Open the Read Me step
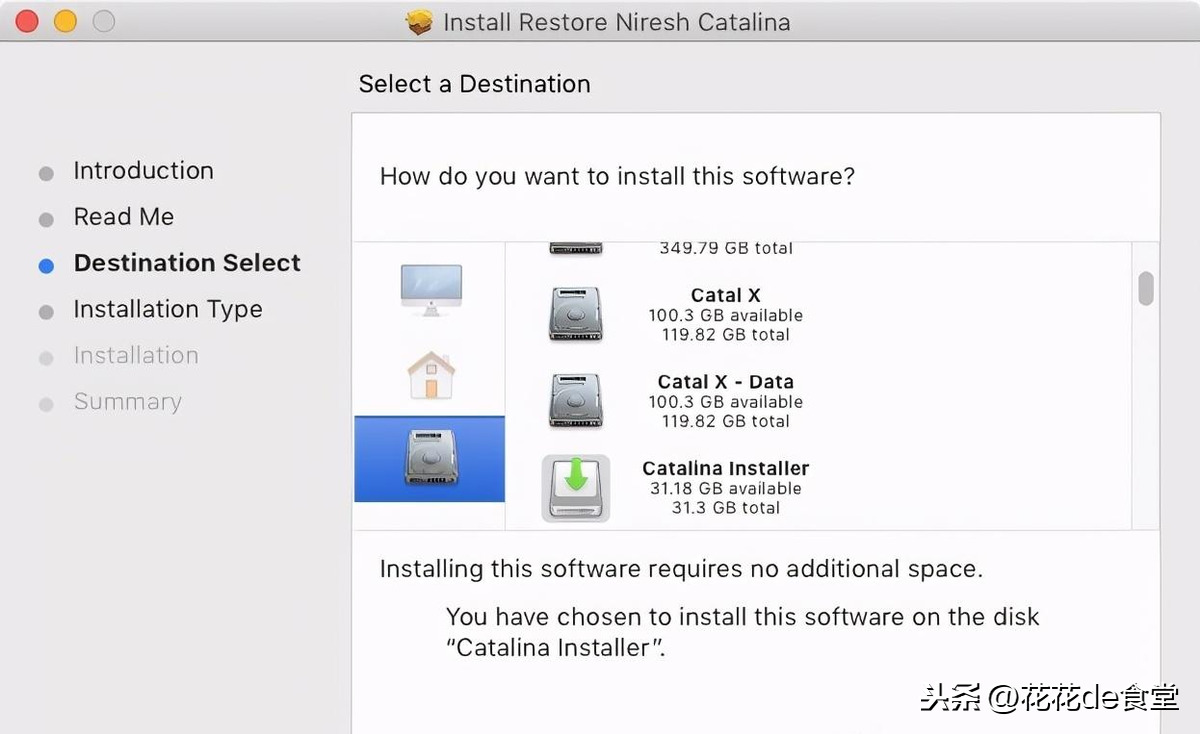Viewport: 1200px width, 734px height. coord(123,217)
